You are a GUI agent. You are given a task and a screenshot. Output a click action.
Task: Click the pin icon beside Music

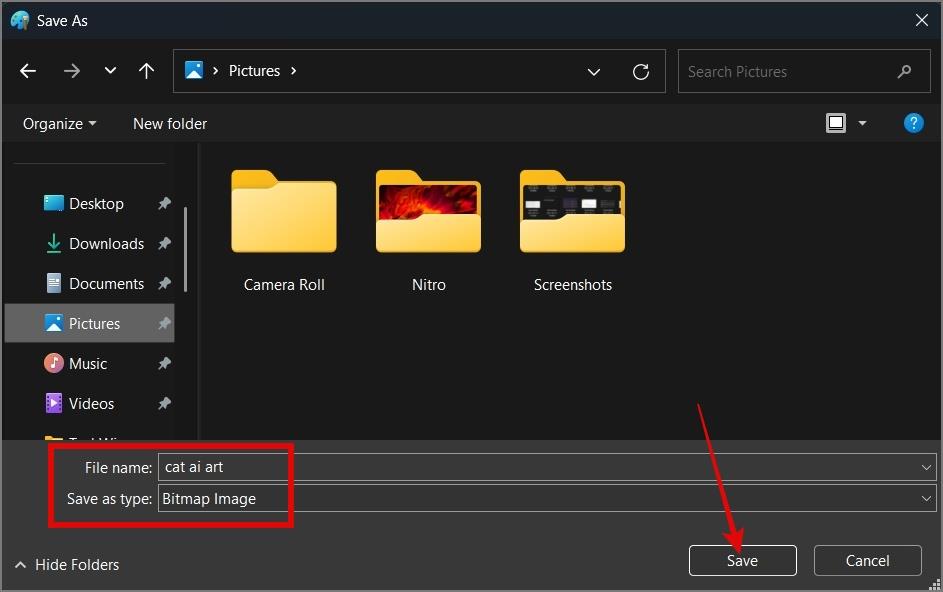click(x=164, y=363)
